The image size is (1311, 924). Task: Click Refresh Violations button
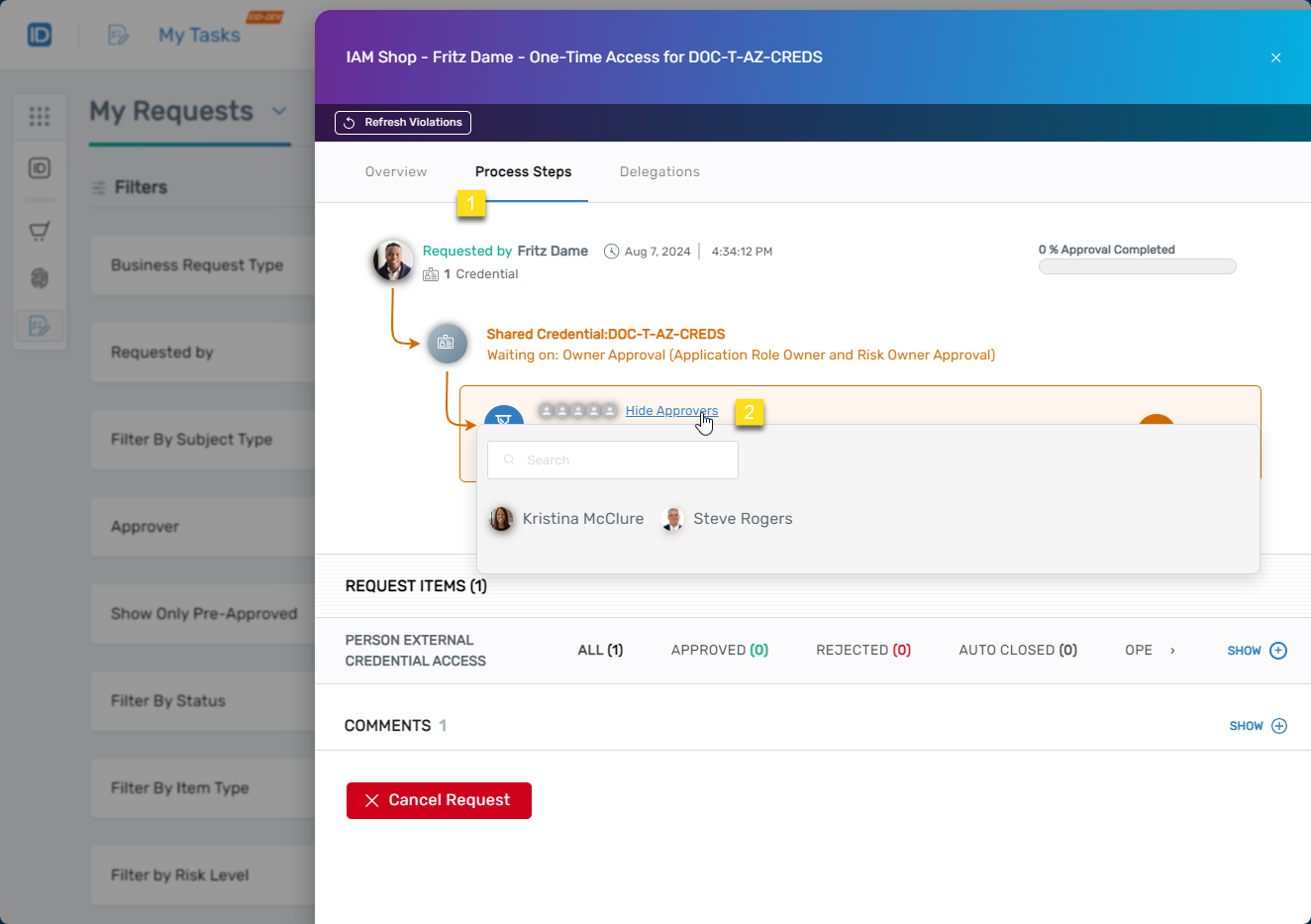(x=403, y=123)
